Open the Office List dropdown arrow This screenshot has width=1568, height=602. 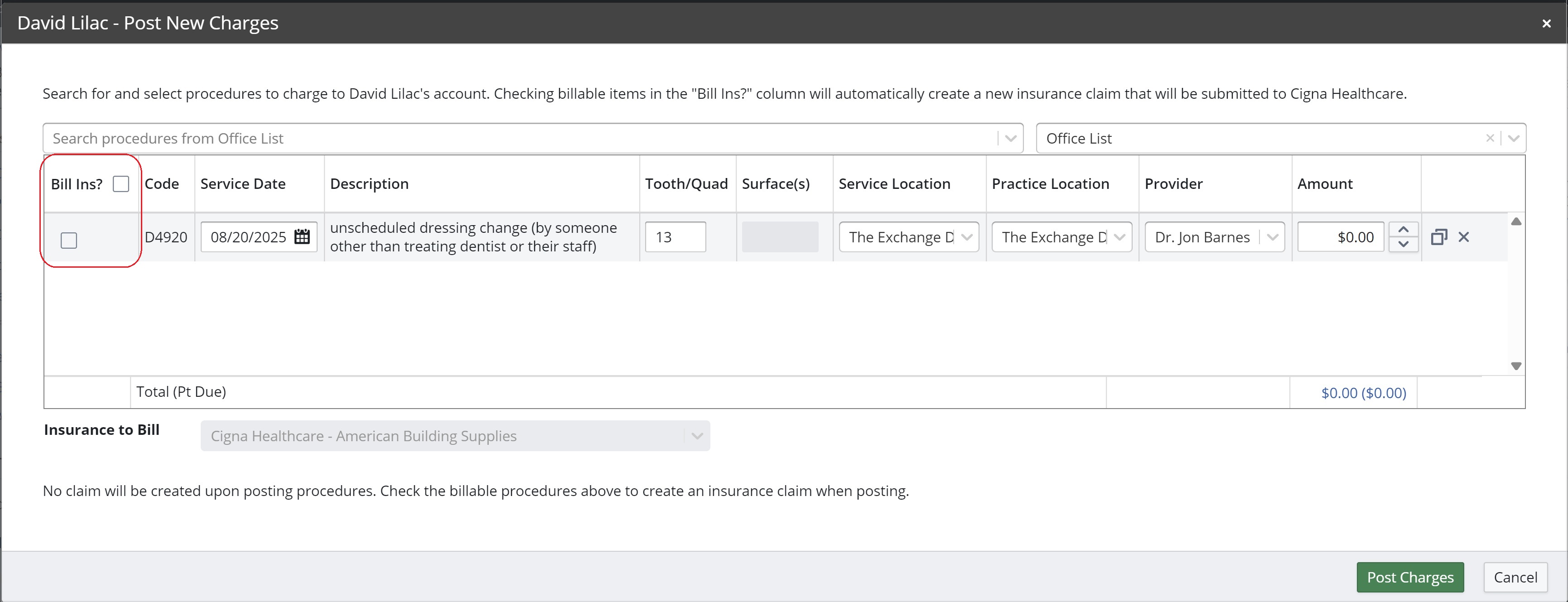(x=1513, y=138)
